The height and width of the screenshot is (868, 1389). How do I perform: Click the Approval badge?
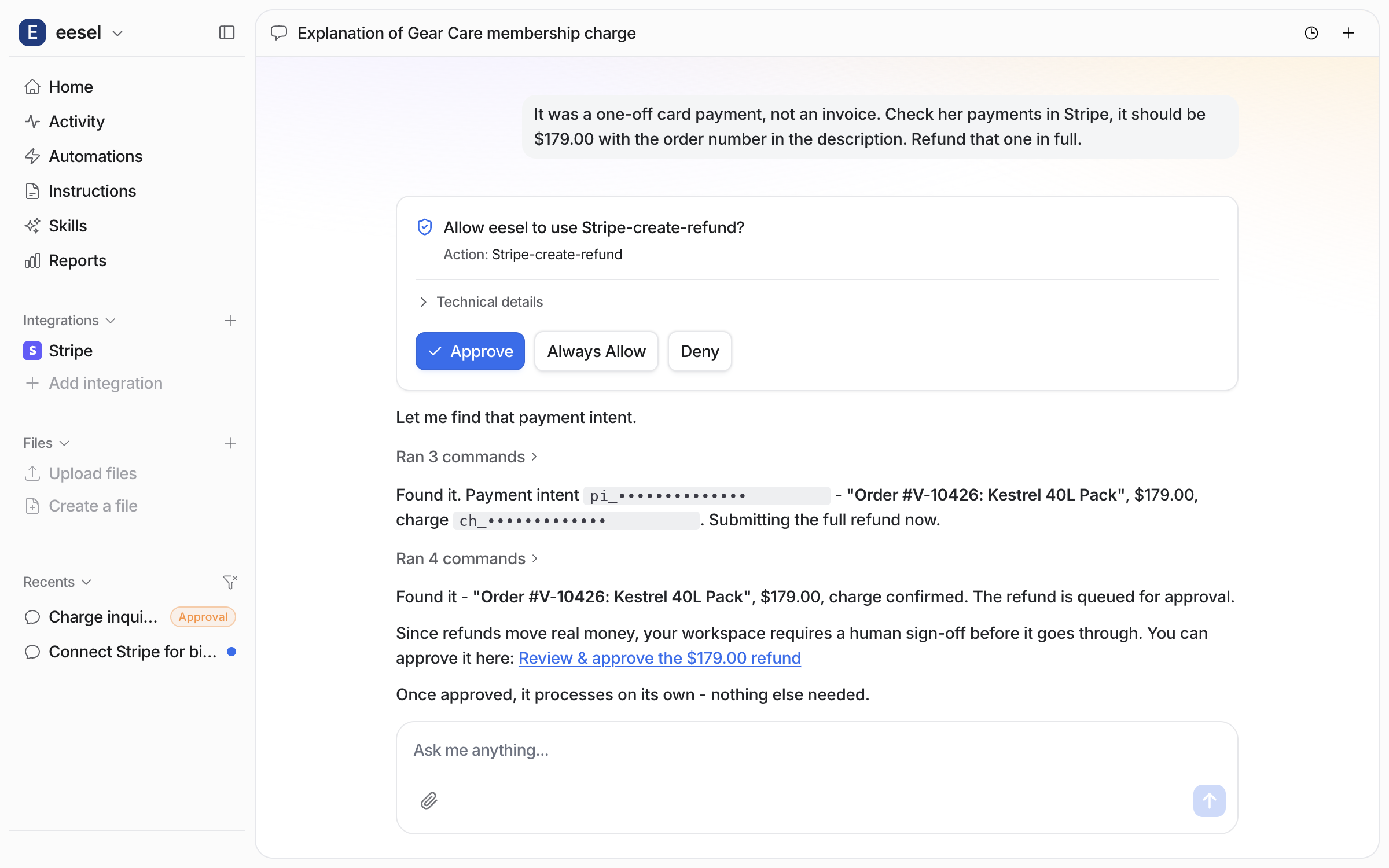coord(203,617)
